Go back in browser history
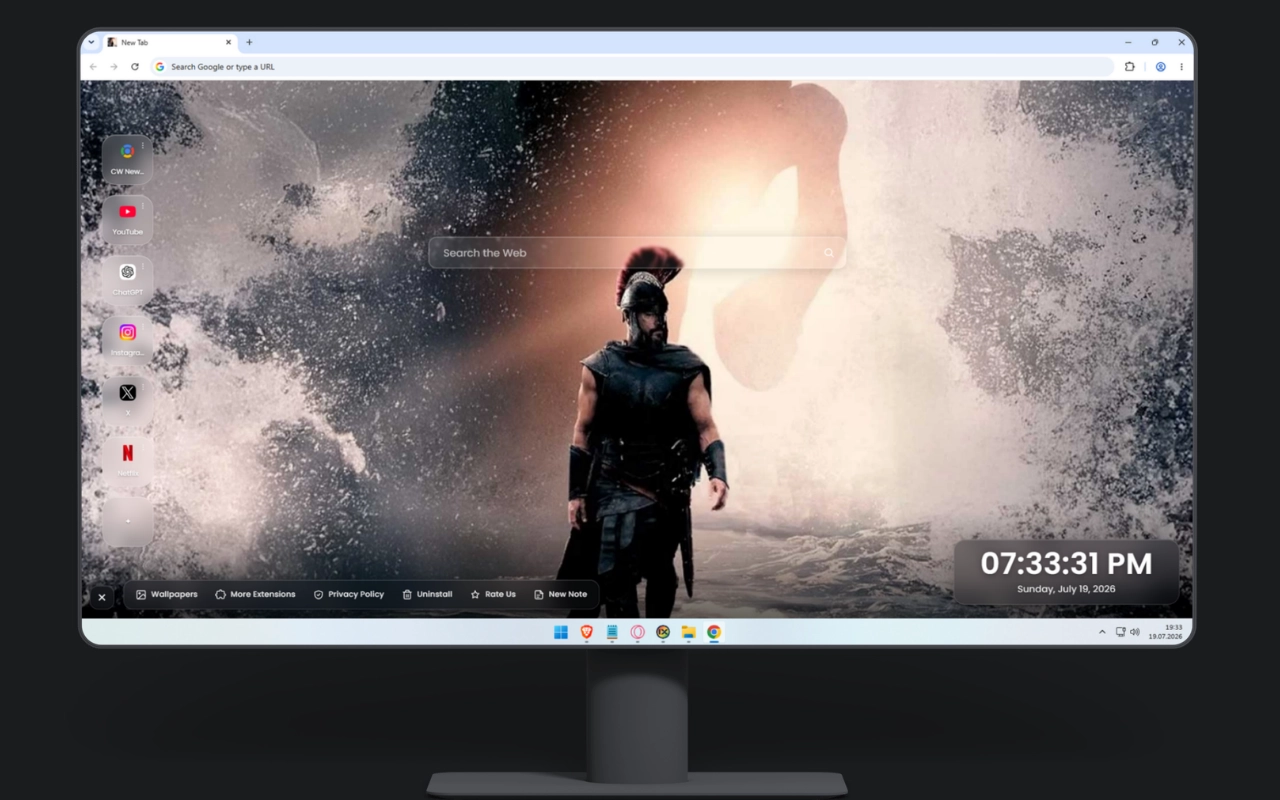Screen dimensions: 1280x800 point(93,67)
